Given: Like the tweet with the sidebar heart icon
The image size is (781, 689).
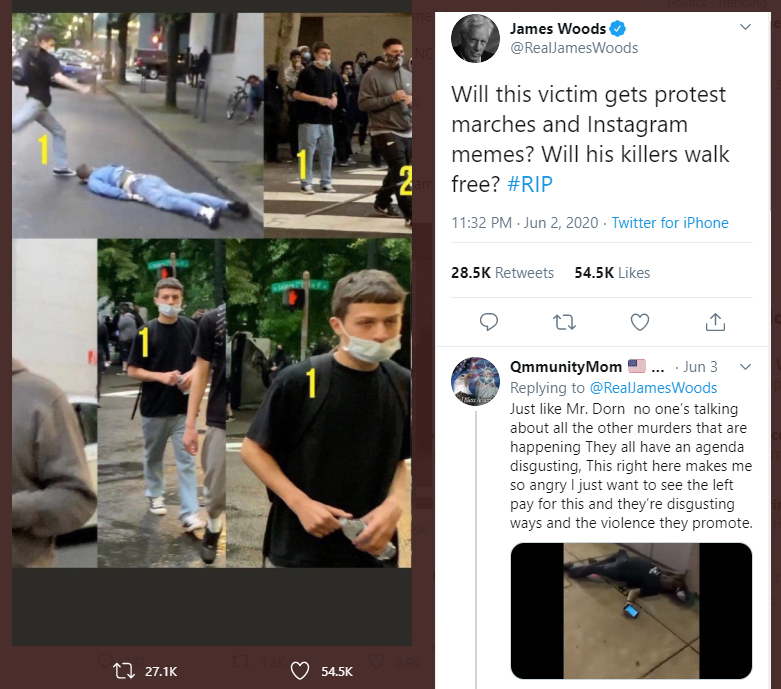Looking at the screenshot, I should click(x=640, y=321).
